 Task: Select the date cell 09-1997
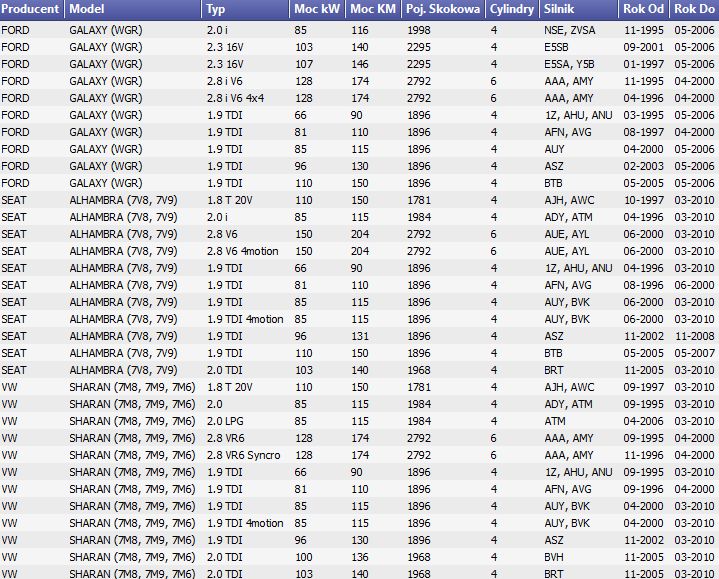click(x=643, y=387)
